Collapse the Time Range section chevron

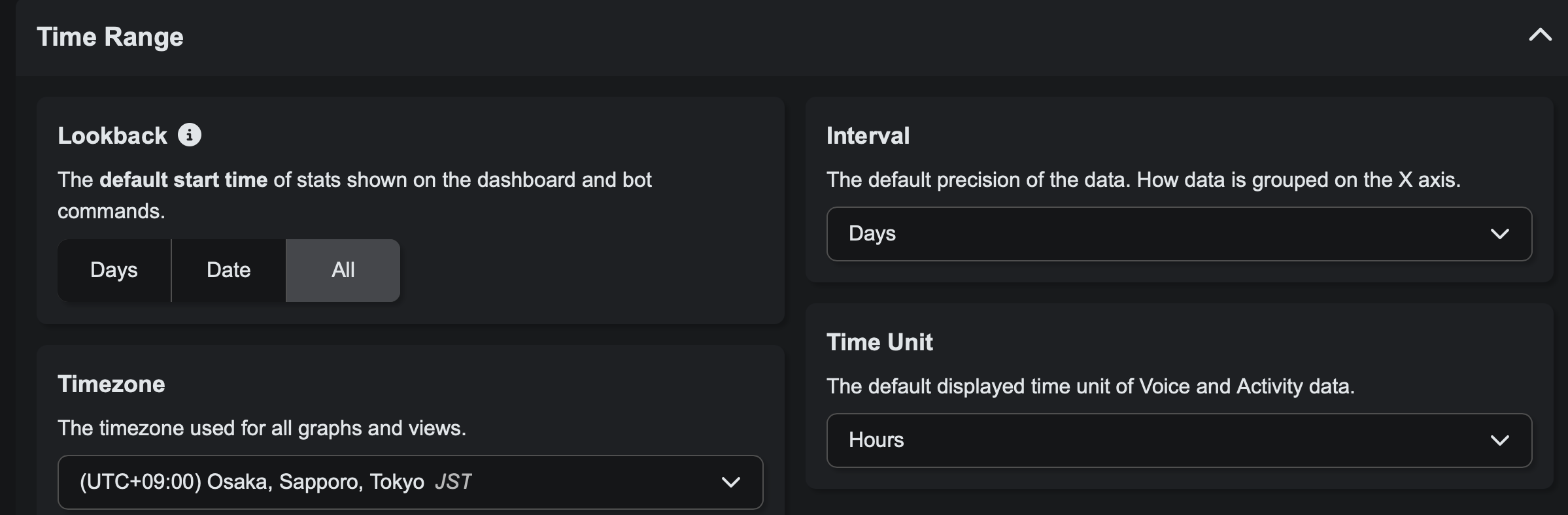pos(1540,35)
